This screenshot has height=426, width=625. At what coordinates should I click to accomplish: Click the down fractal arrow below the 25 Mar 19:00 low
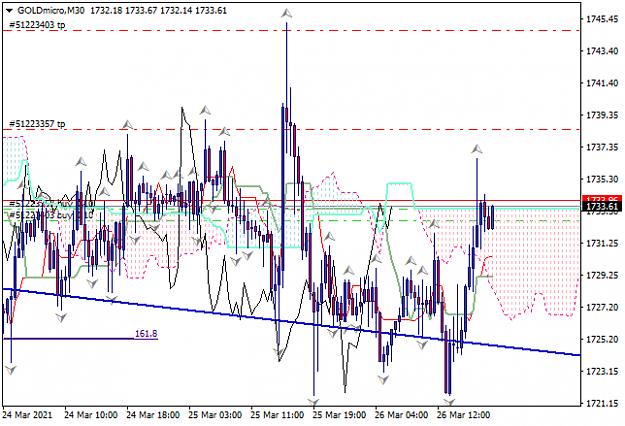[314, 402]
